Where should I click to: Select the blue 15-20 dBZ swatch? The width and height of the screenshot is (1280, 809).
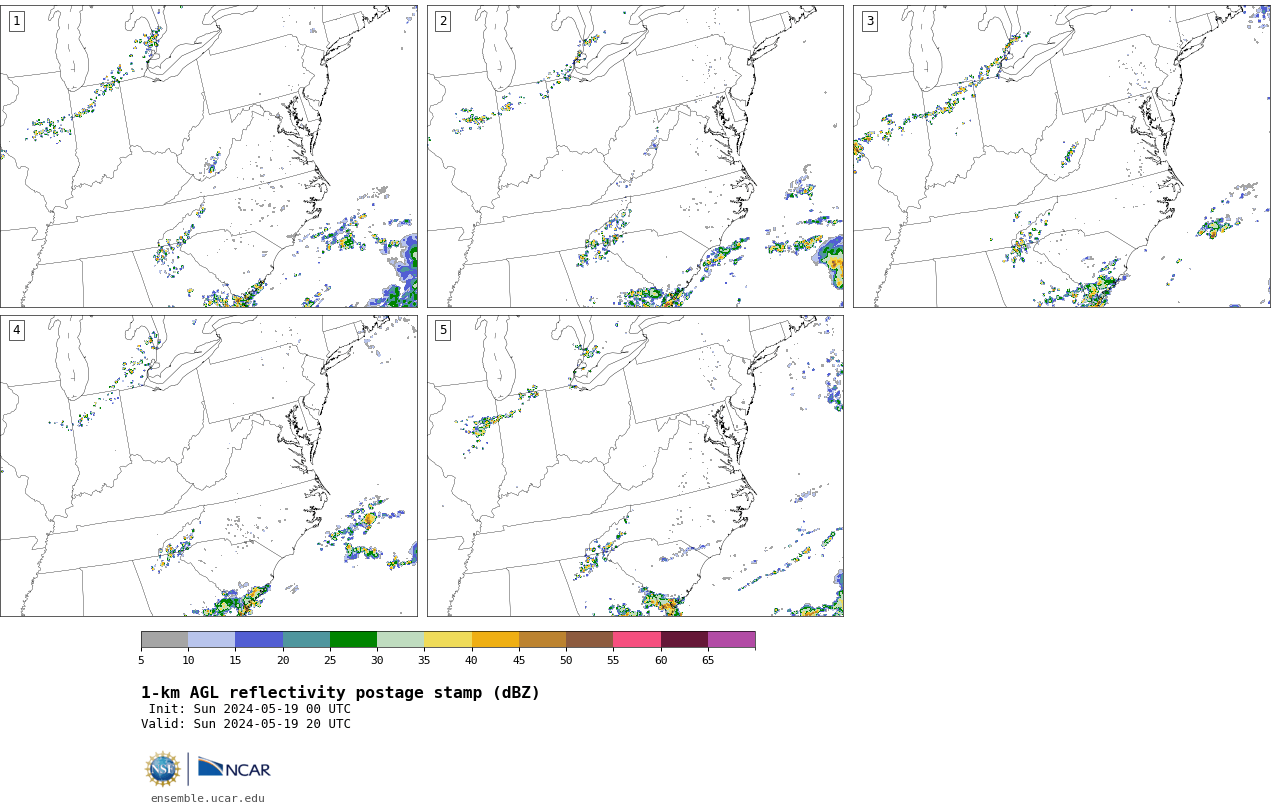coord(259,640)
